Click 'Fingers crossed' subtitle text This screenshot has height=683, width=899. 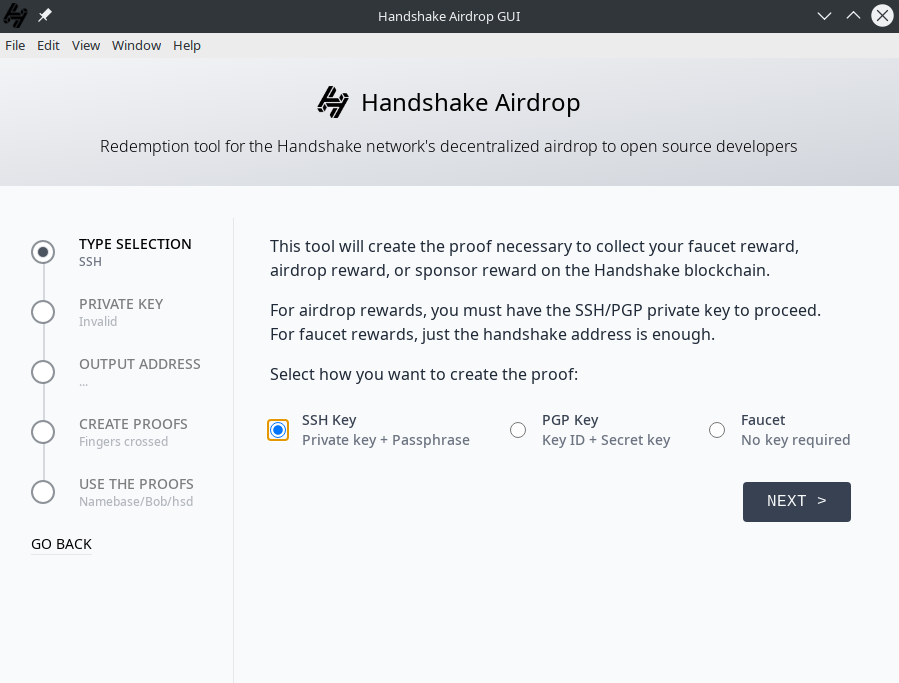(x=123, y=442)
